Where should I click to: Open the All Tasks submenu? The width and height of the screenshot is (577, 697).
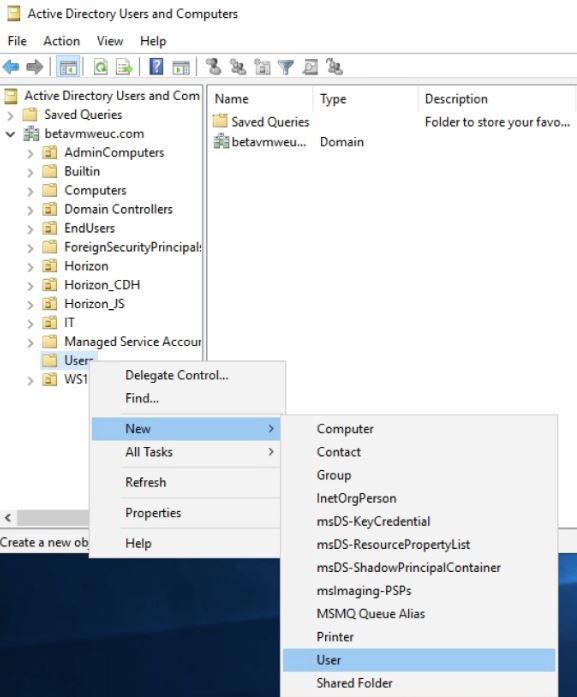(x=186, y=452)
